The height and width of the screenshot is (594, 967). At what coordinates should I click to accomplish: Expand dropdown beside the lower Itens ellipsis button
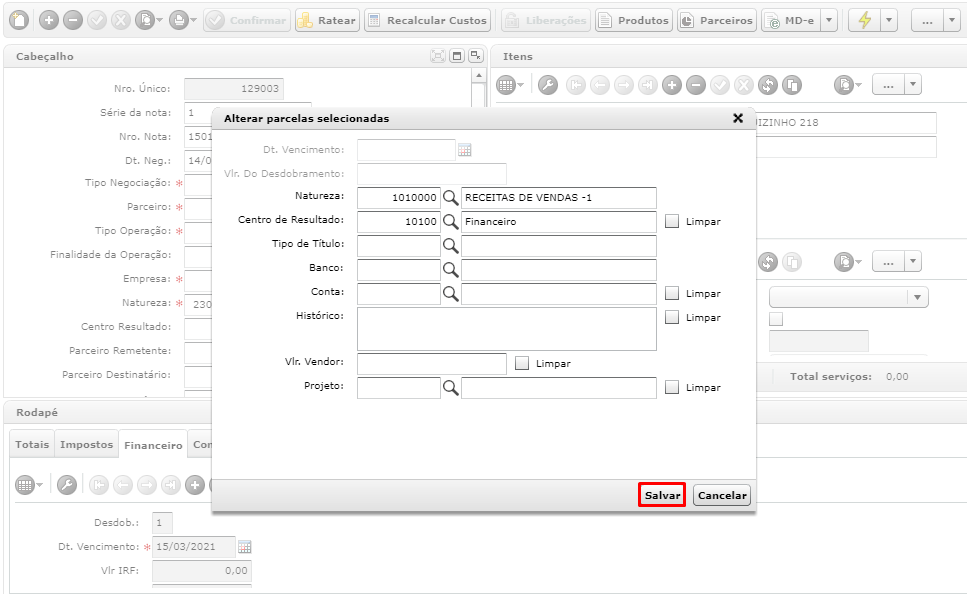[x=913, y=262]
